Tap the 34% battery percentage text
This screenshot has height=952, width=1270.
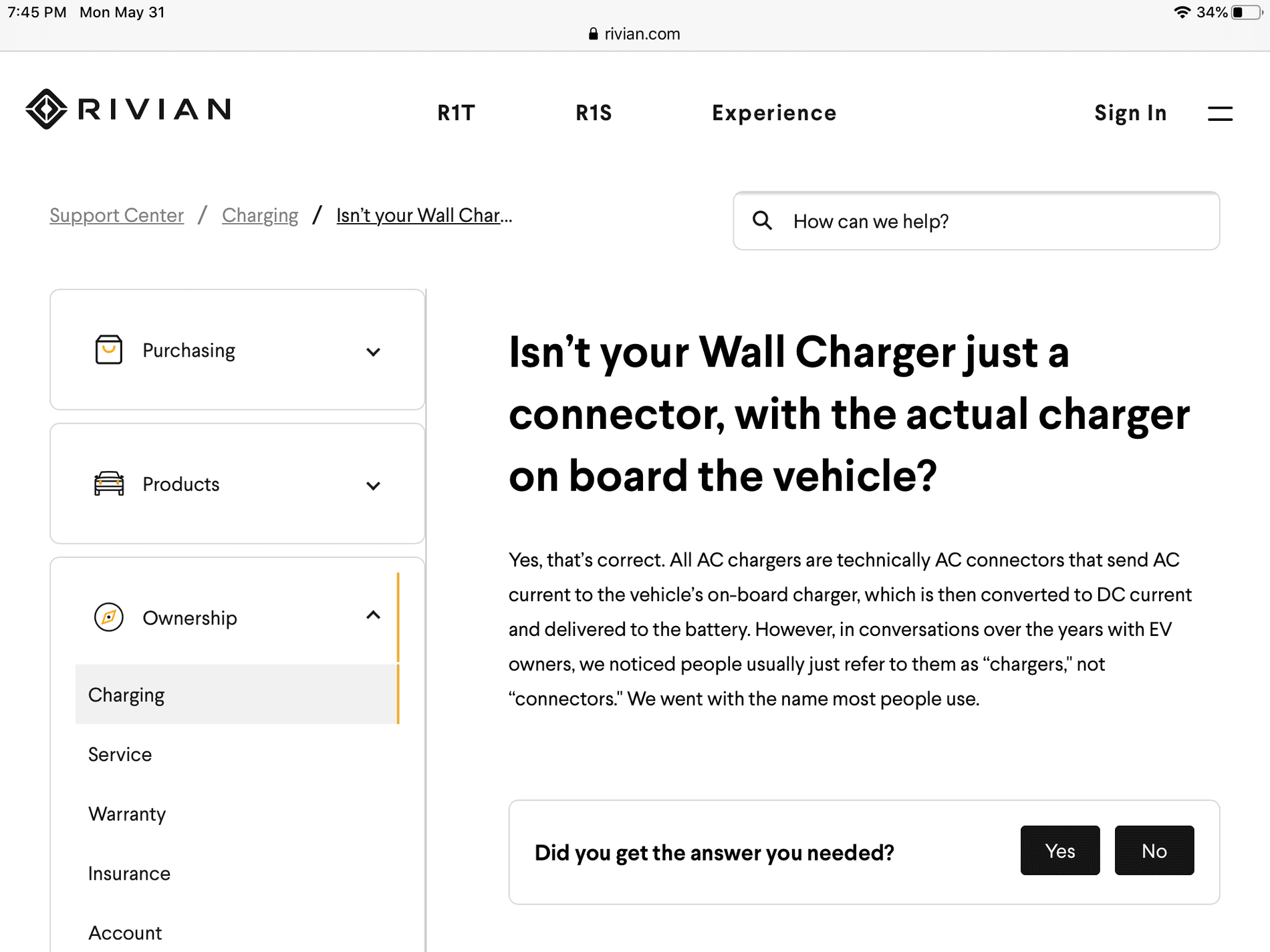pos(1212,12)
